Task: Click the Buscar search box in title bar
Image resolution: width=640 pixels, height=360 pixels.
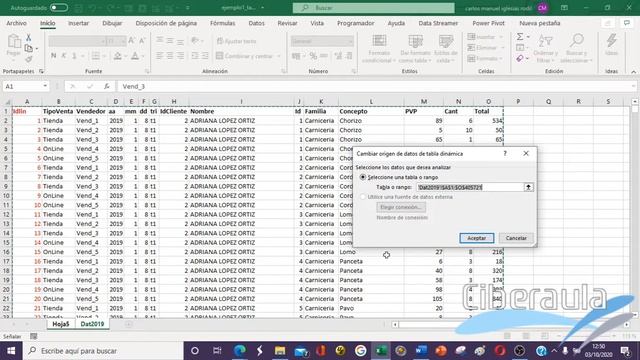Action: (x=373, y=8)
